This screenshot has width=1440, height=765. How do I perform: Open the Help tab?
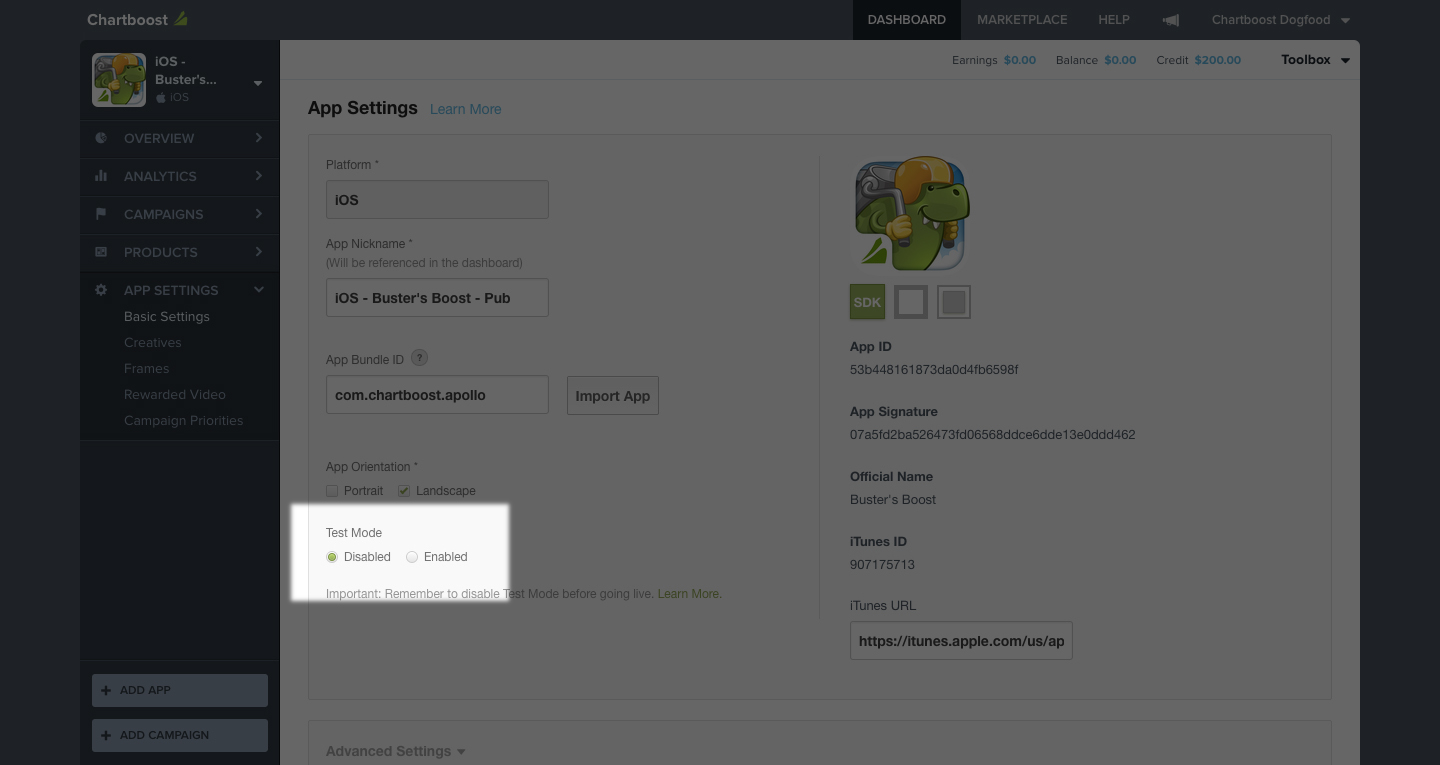[x=1114, y=20]
